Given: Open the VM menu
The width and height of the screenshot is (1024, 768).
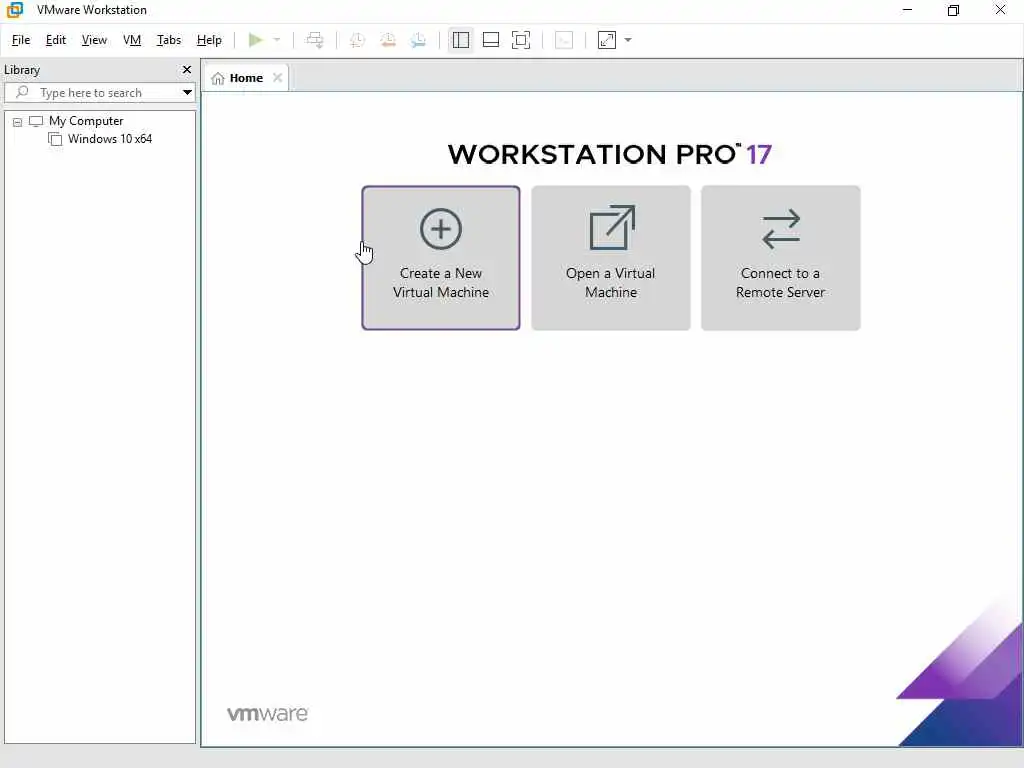Looking at the screenshot, I should 132,40.
